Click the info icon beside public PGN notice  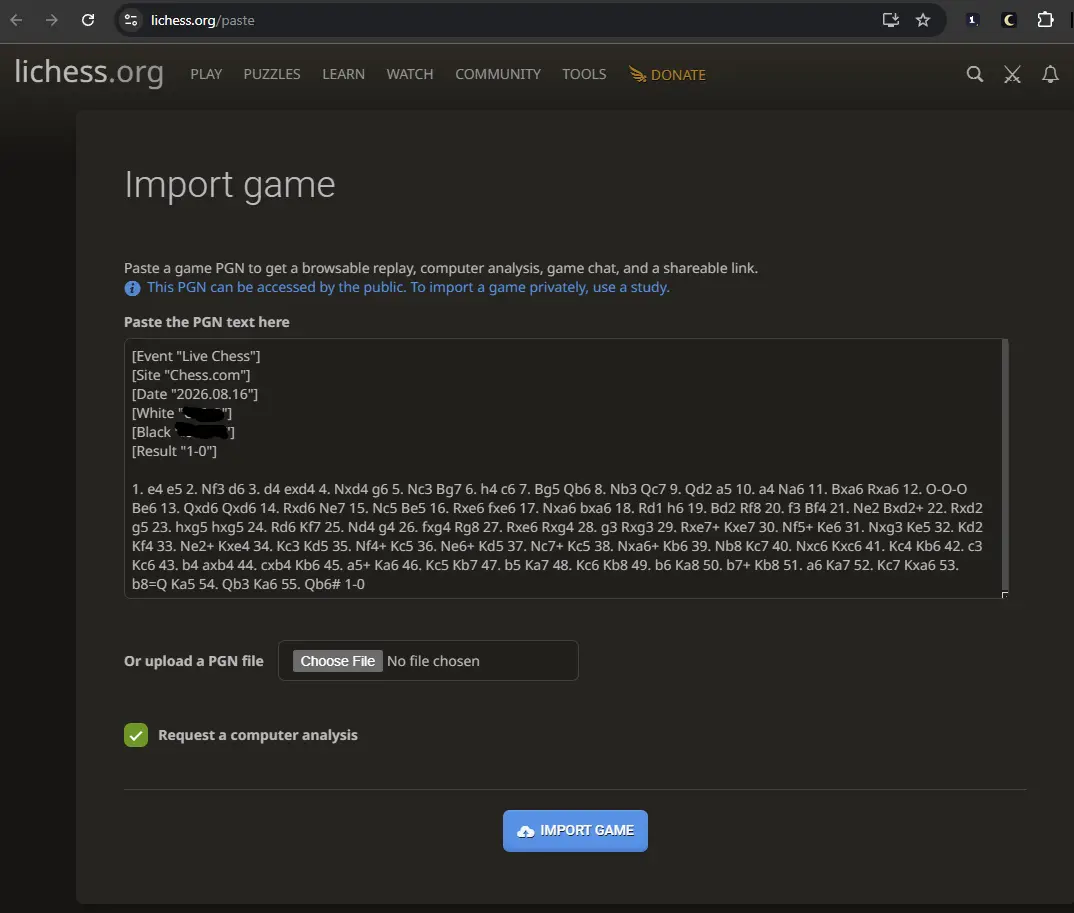132,288
